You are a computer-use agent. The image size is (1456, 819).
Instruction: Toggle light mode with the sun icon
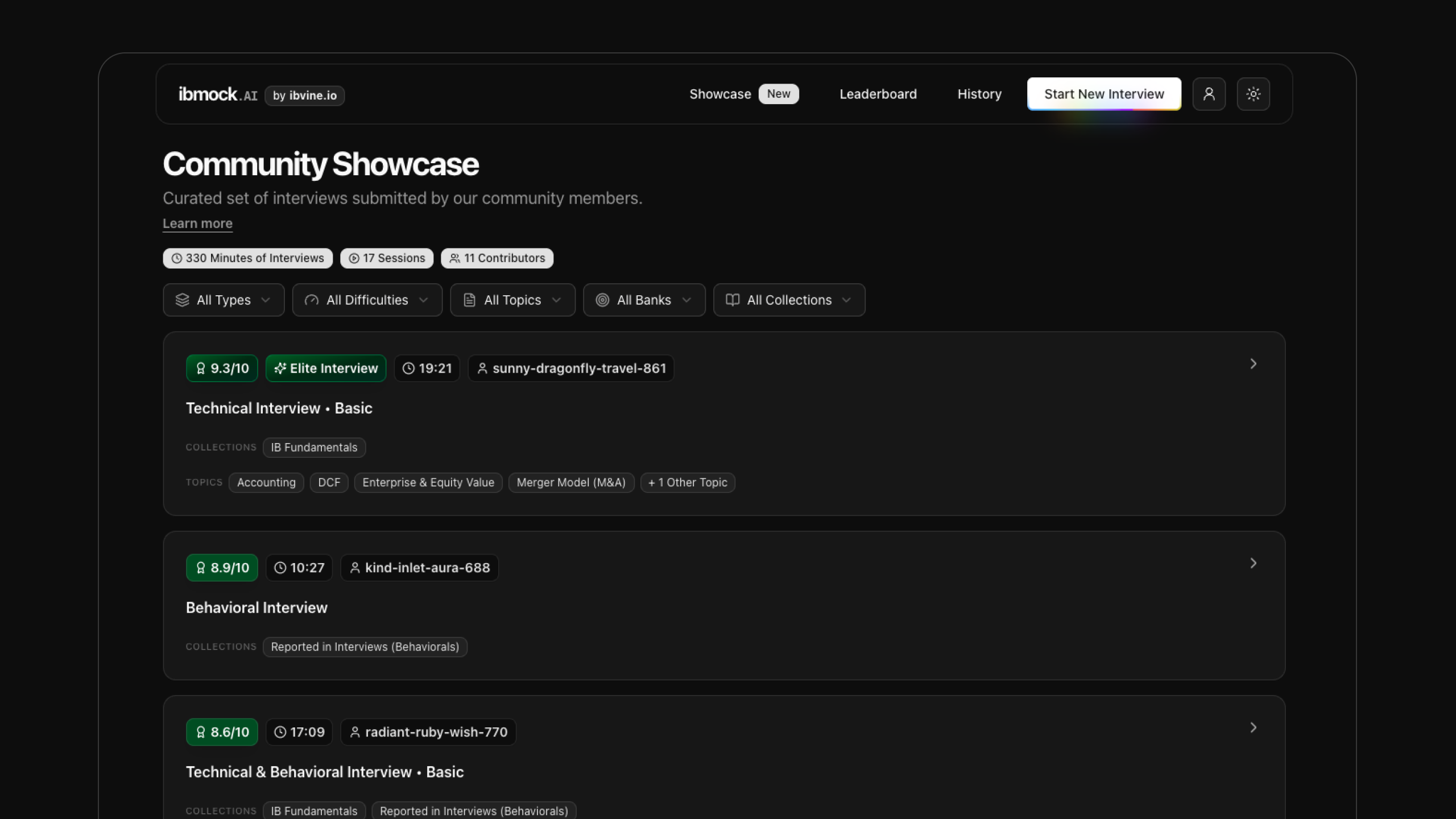pos(1253,94)
